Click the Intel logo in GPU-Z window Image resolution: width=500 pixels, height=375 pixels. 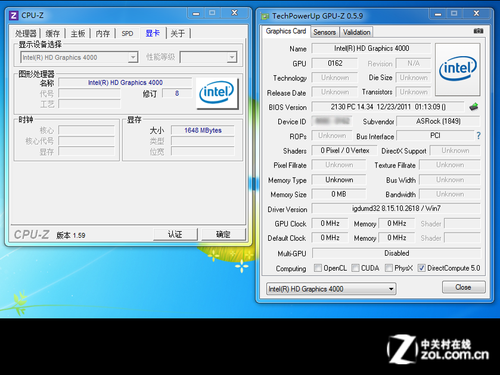[x=458, y=69]
